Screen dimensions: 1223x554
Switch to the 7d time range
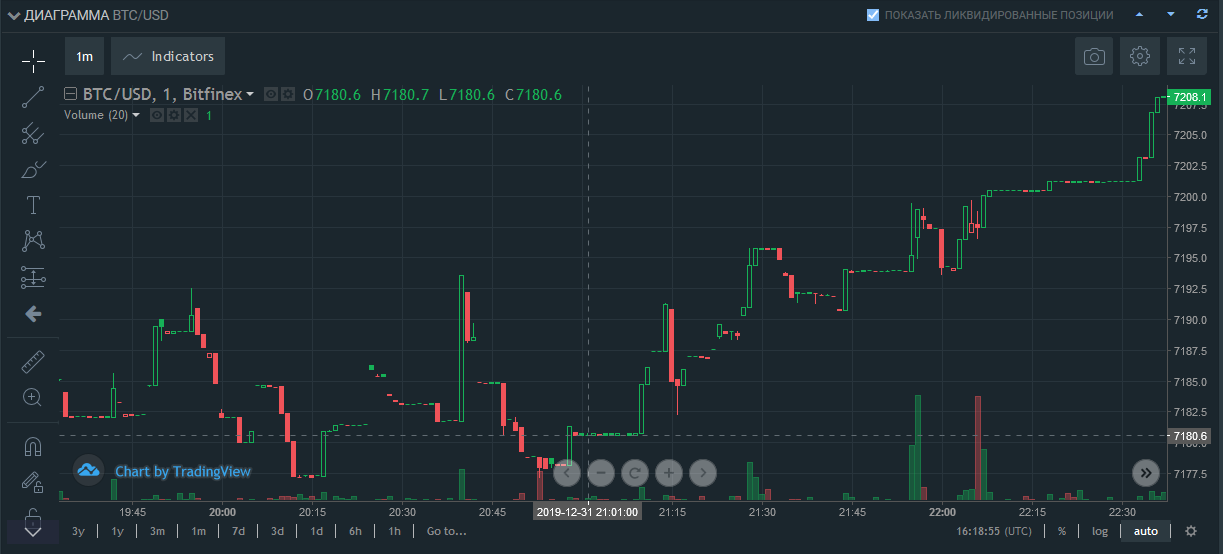238,531
